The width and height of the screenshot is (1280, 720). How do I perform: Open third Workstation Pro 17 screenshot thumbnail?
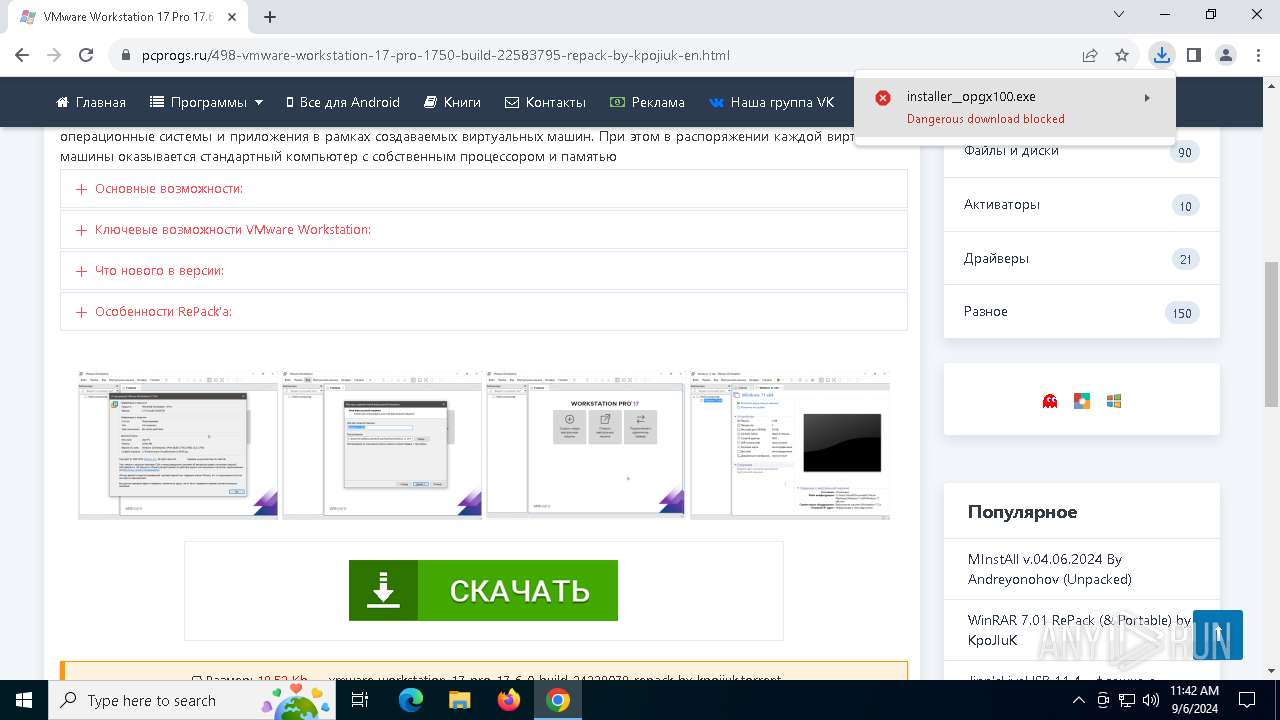(586, 444)
